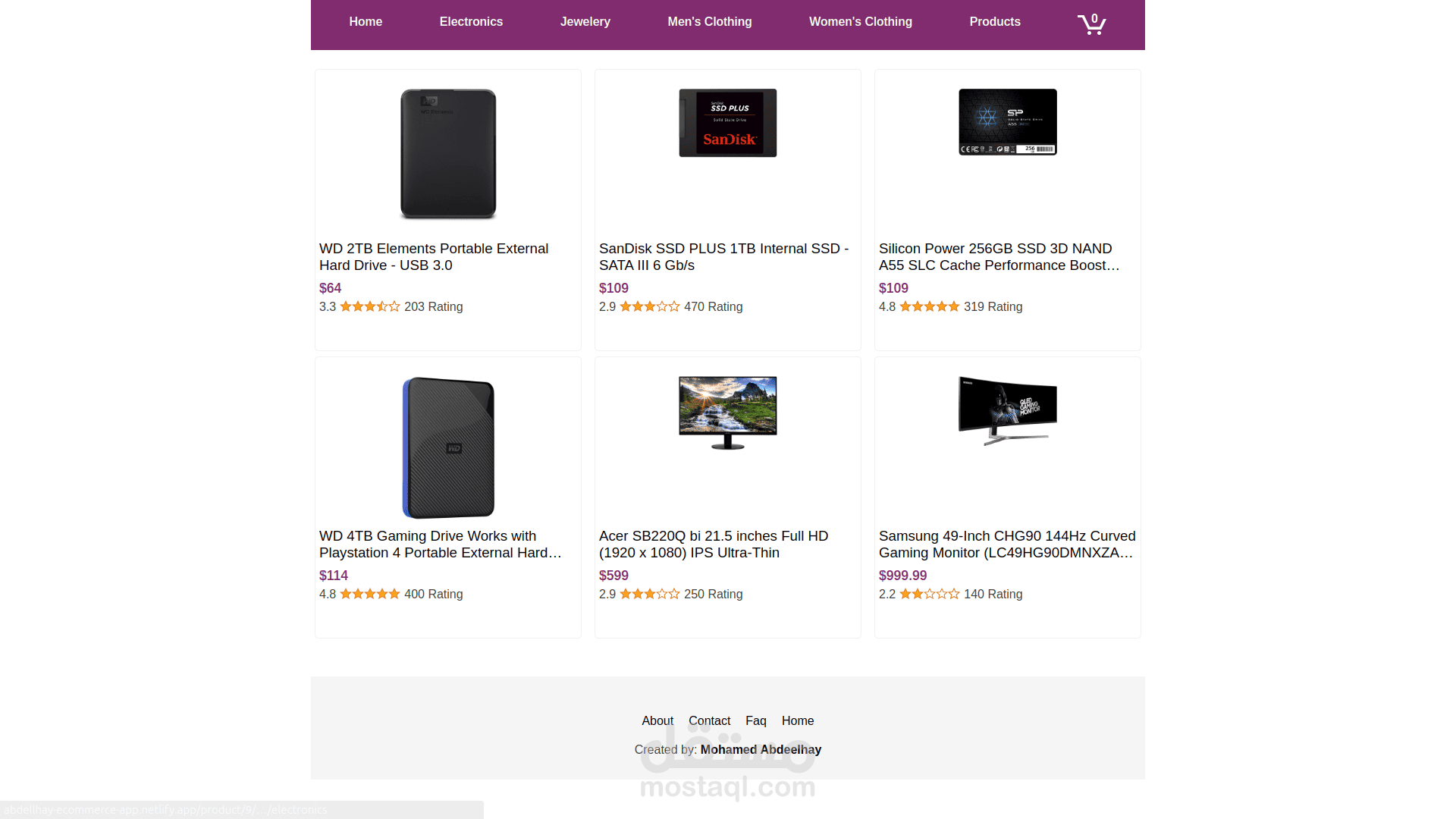The height and width of the screenshot is (819, 1456).
Task: Go to the Electronics menu item
Action: [x=471, y=22]
